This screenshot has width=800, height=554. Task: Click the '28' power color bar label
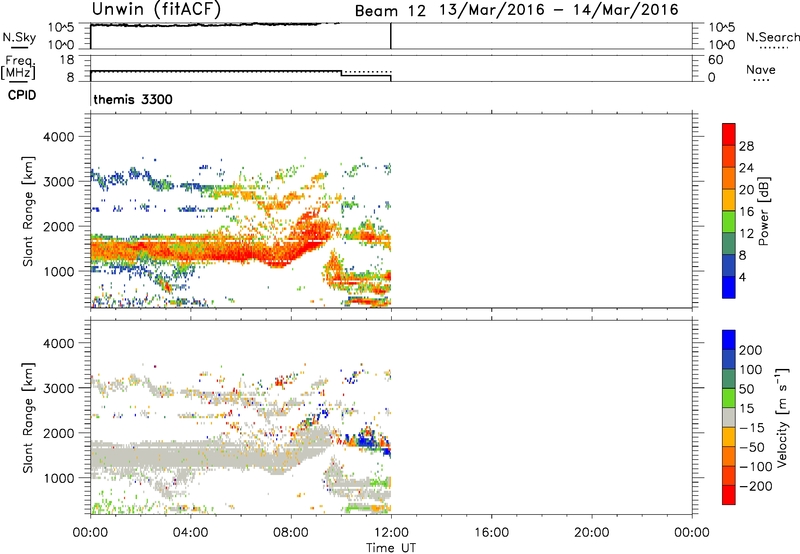746,146
